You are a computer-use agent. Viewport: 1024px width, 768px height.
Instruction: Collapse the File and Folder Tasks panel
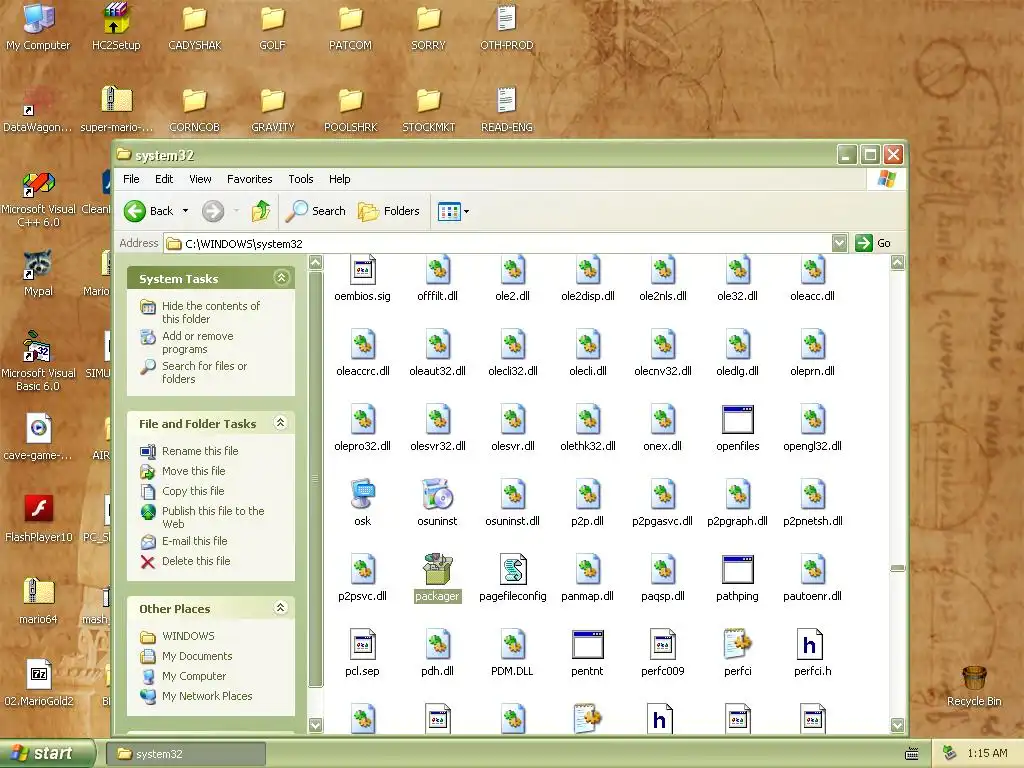point(281,423)
